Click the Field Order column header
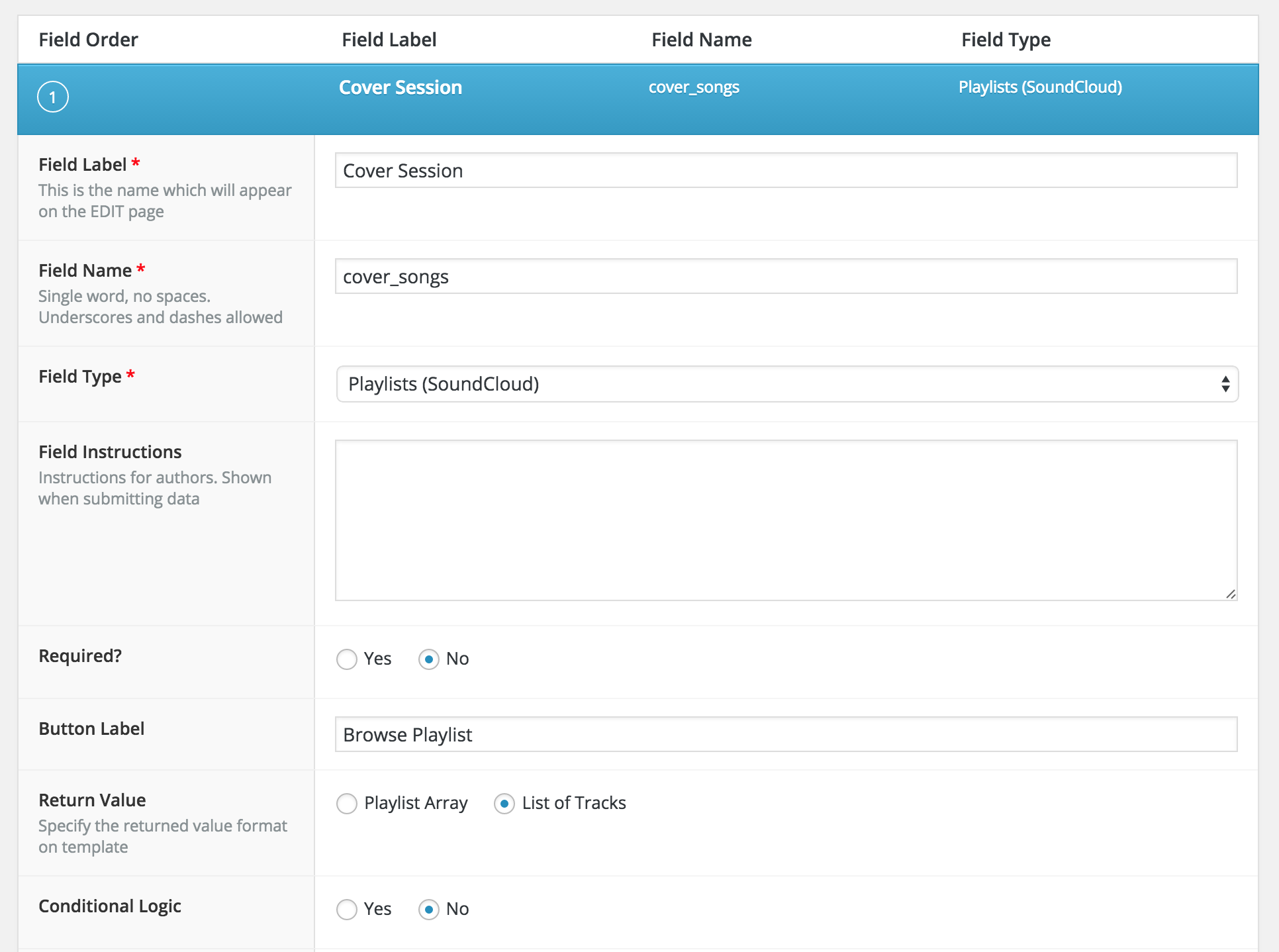 tap(89, 40)
